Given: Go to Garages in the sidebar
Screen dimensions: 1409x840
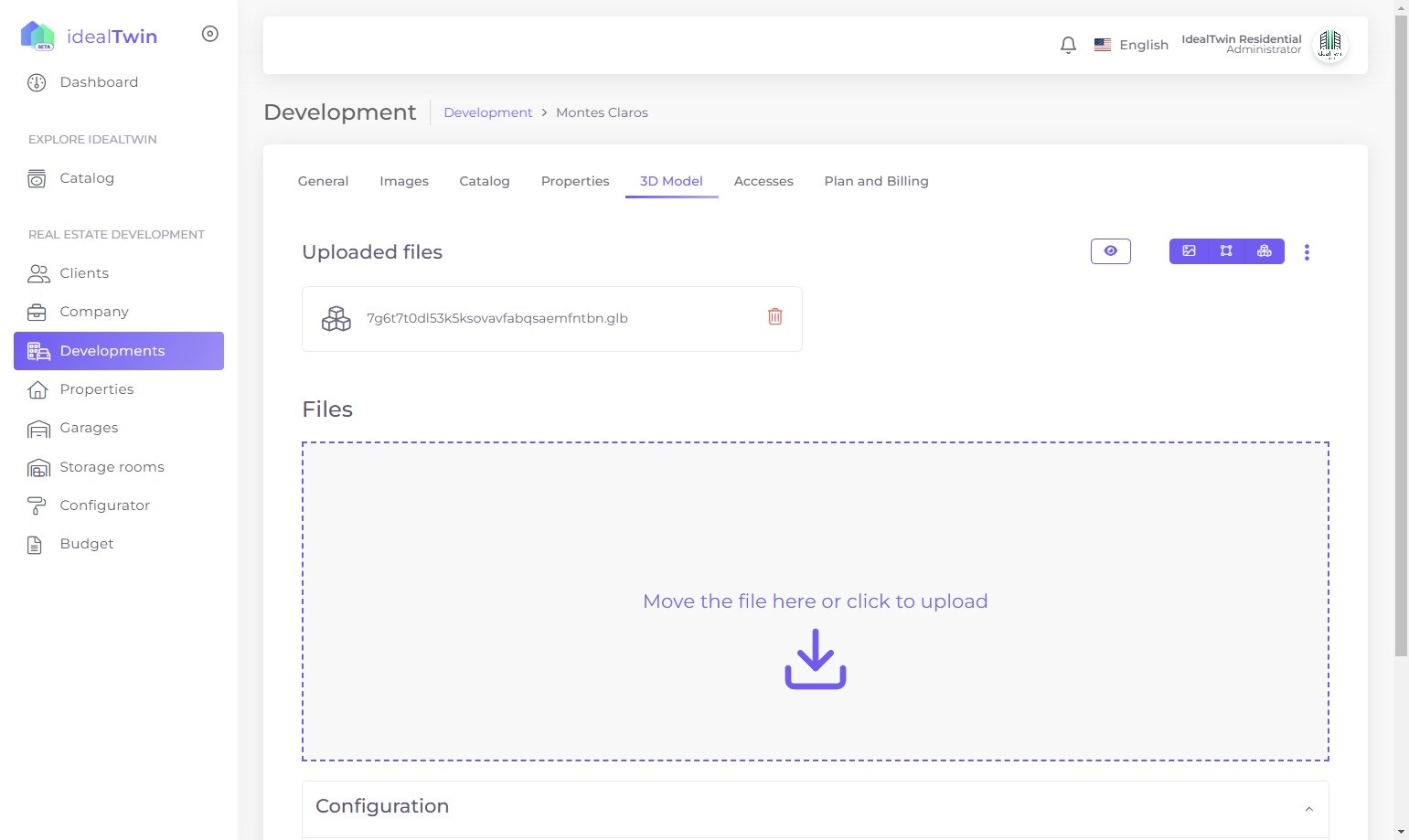Looking at the screenshot, I should coord(89,428).
